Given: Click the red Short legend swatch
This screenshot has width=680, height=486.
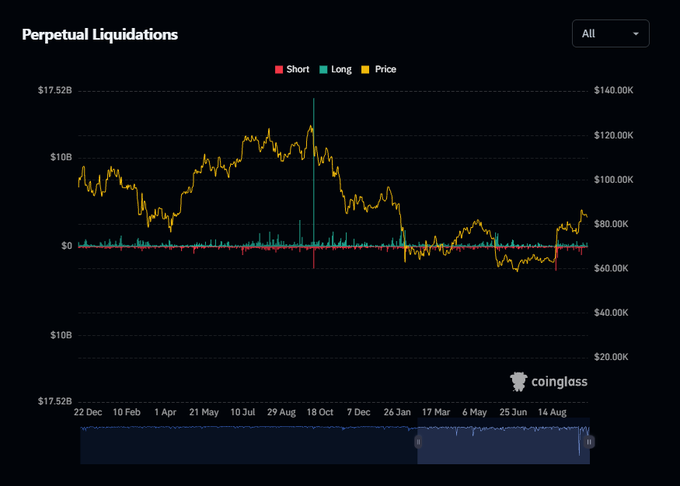Looking at the screenshot, I should [x=279, y=69].
